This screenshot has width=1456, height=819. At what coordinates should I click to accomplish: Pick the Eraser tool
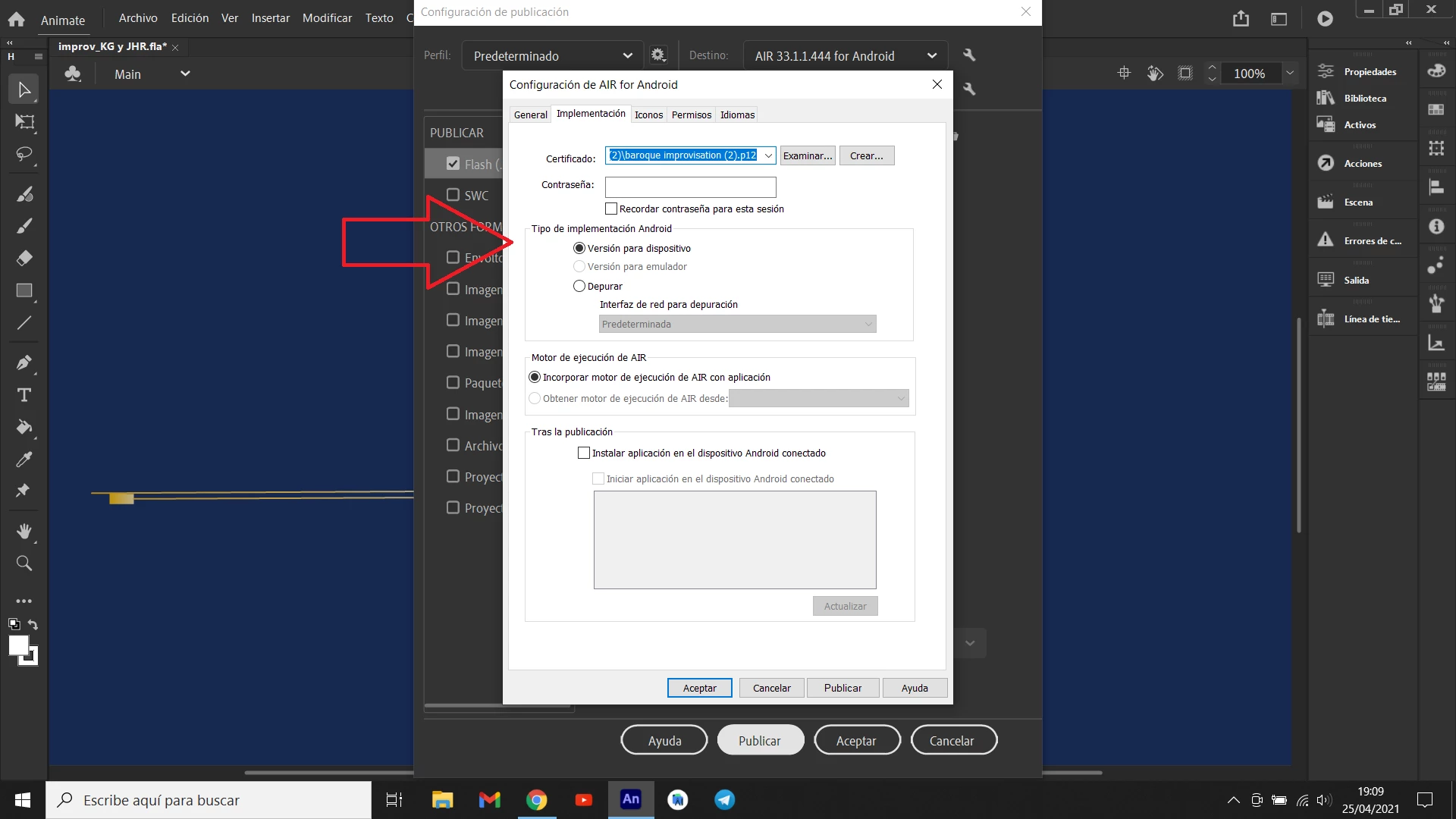pos(24,258)
